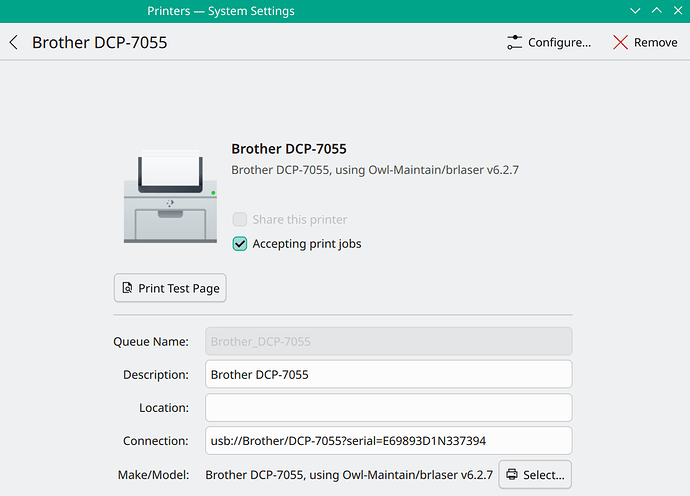Click the Configure sliders icon
690x496 pixels.
click(514, 43)
